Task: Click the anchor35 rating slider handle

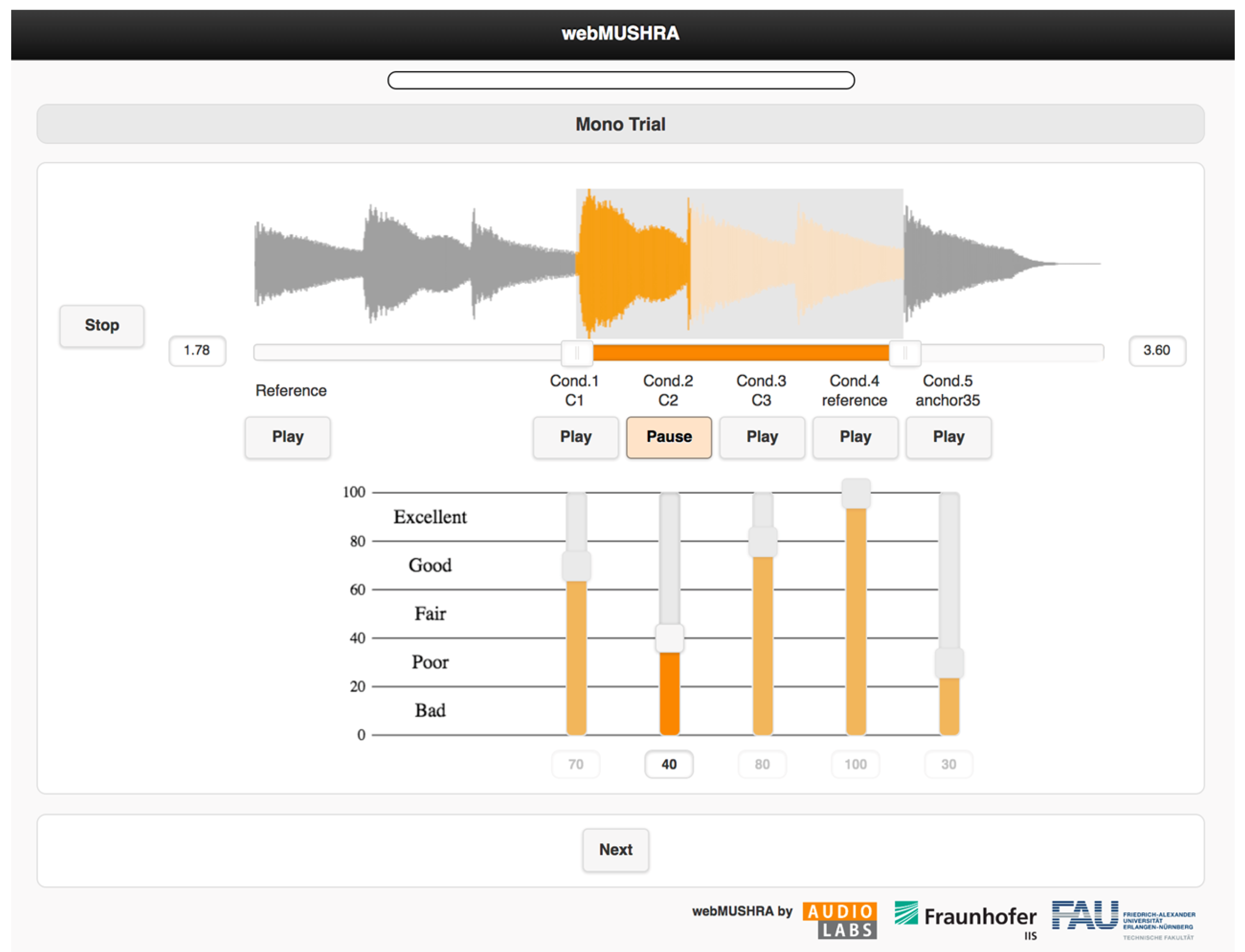Action: (x=948, y=663)
